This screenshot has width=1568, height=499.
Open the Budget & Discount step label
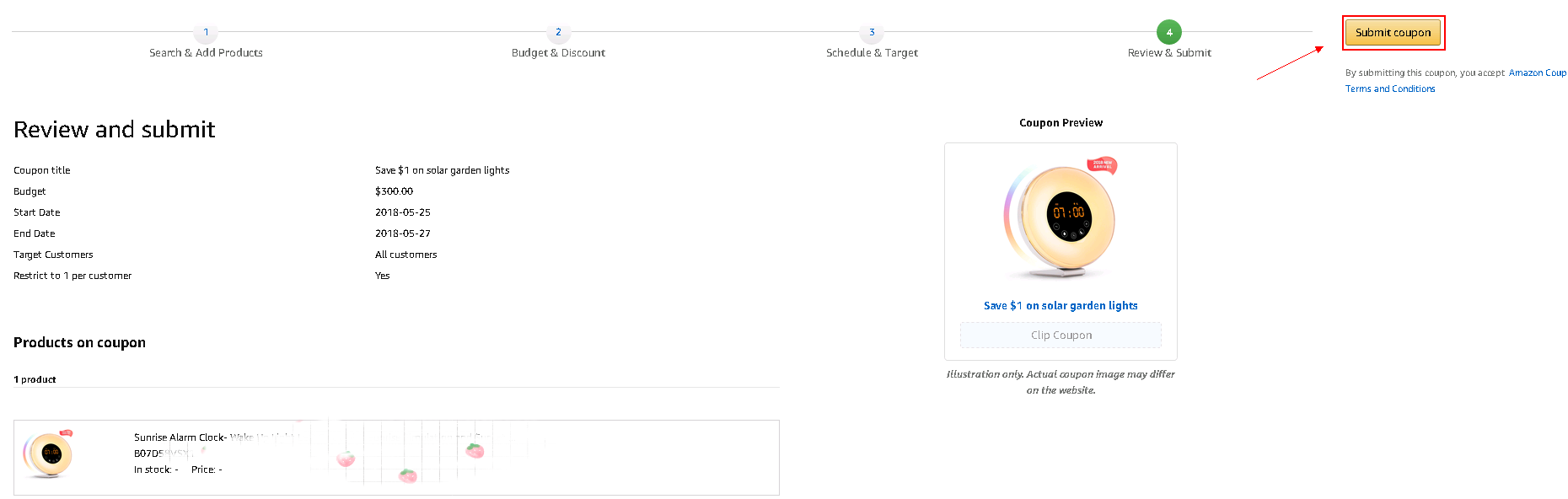(x=558, y=53)
